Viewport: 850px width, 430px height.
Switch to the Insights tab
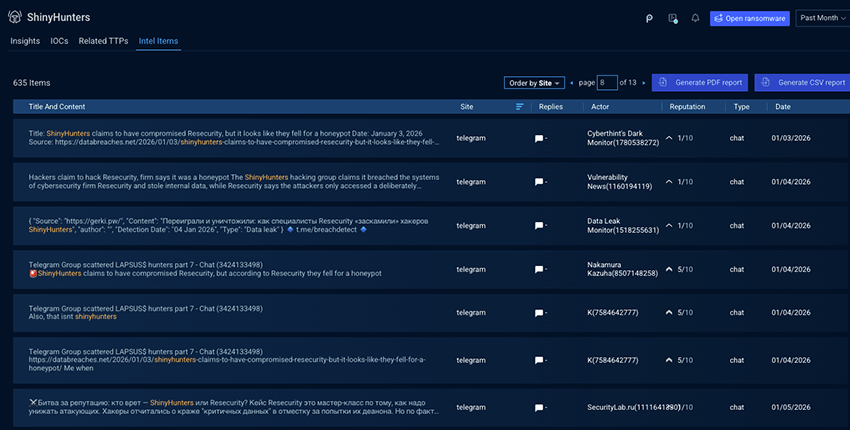pyautogui.click(x=25, y=41)
